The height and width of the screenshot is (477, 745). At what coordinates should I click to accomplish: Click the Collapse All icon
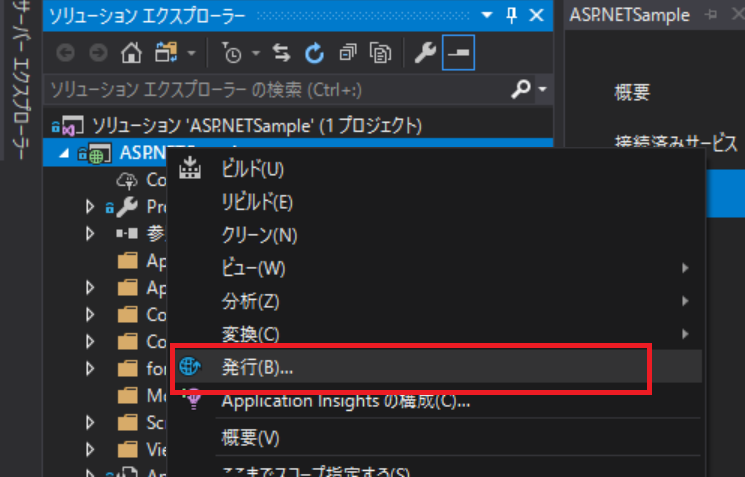[347, 53]
